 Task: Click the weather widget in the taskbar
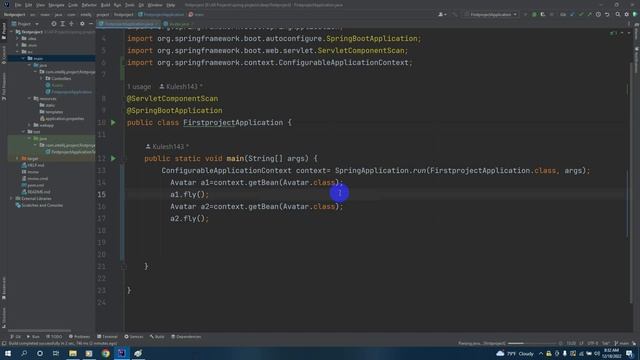(x=515, y=353)
